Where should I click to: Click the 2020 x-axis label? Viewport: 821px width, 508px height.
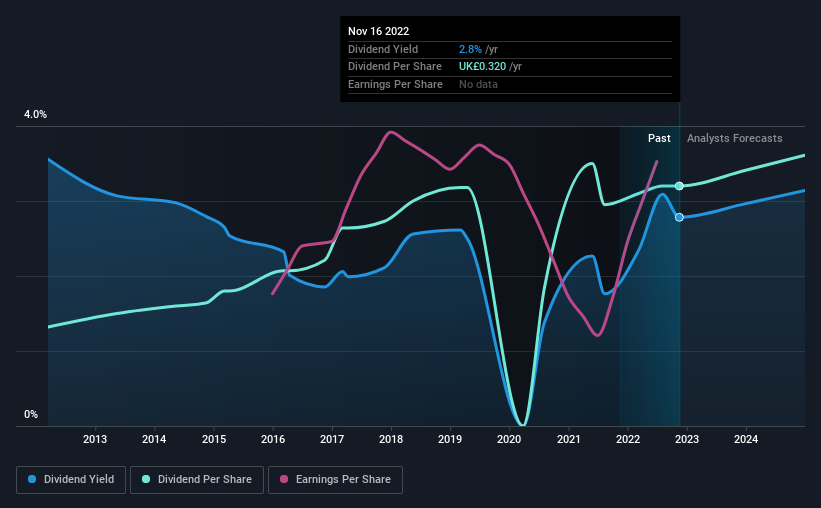[x=509, y=439]
